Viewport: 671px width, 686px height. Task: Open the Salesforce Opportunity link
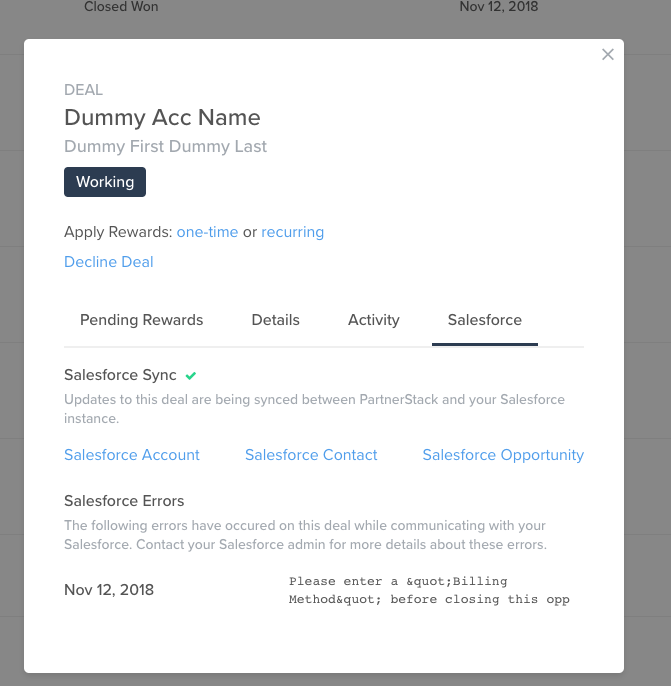click(x=503, y=455)
